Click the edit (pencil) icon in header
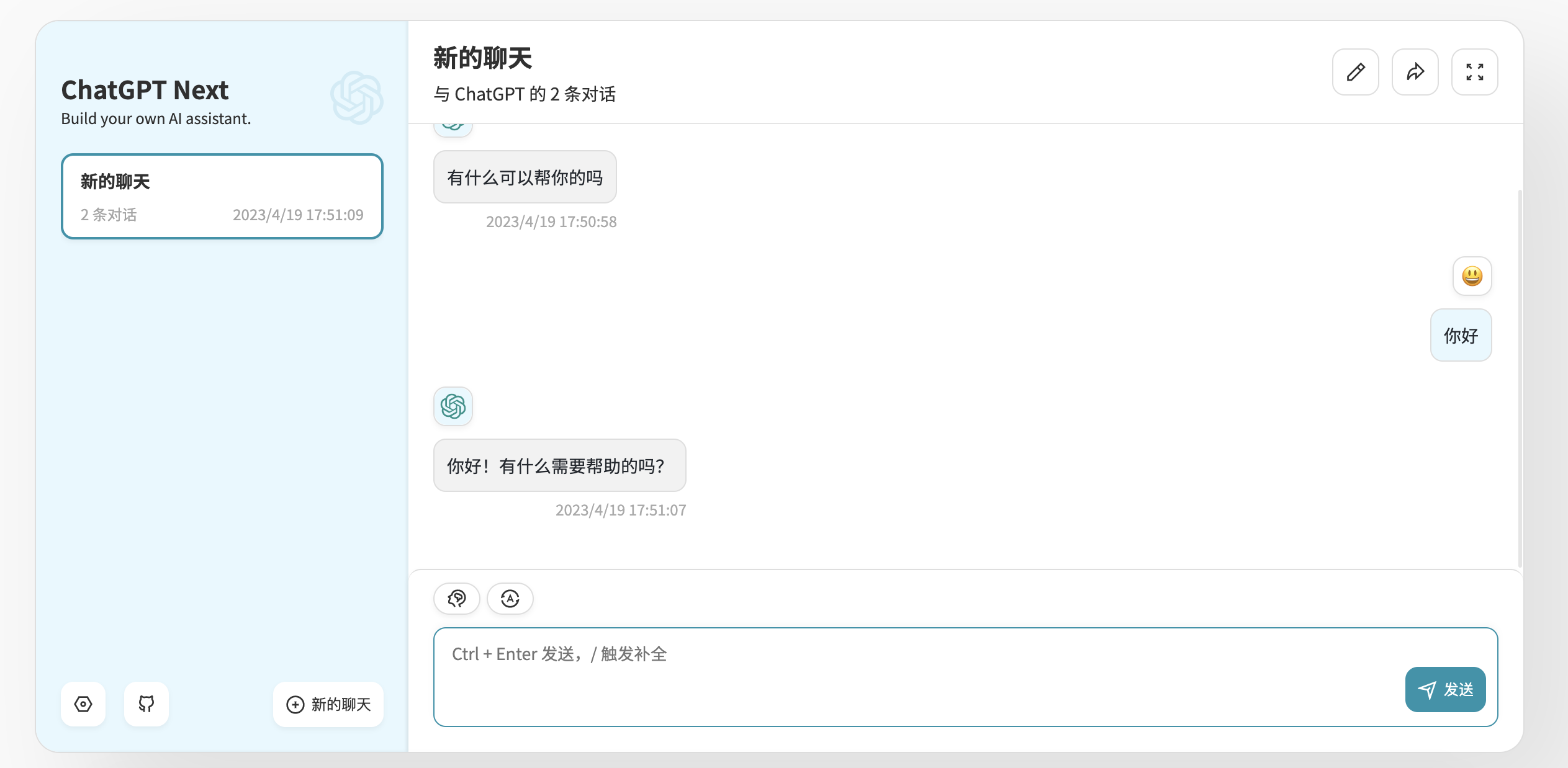 coord(1355,72)
